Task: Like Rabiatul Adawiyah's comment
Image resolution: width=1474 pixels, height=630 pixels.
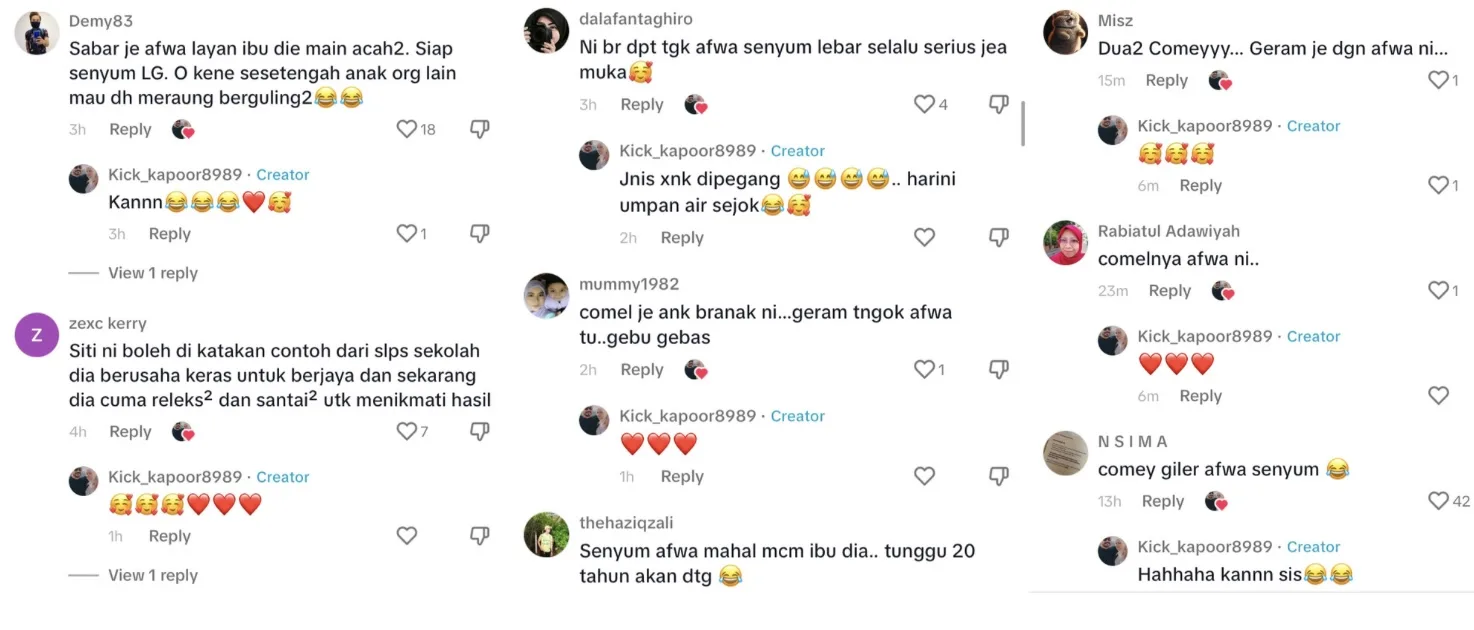Action: (1438, 290)
